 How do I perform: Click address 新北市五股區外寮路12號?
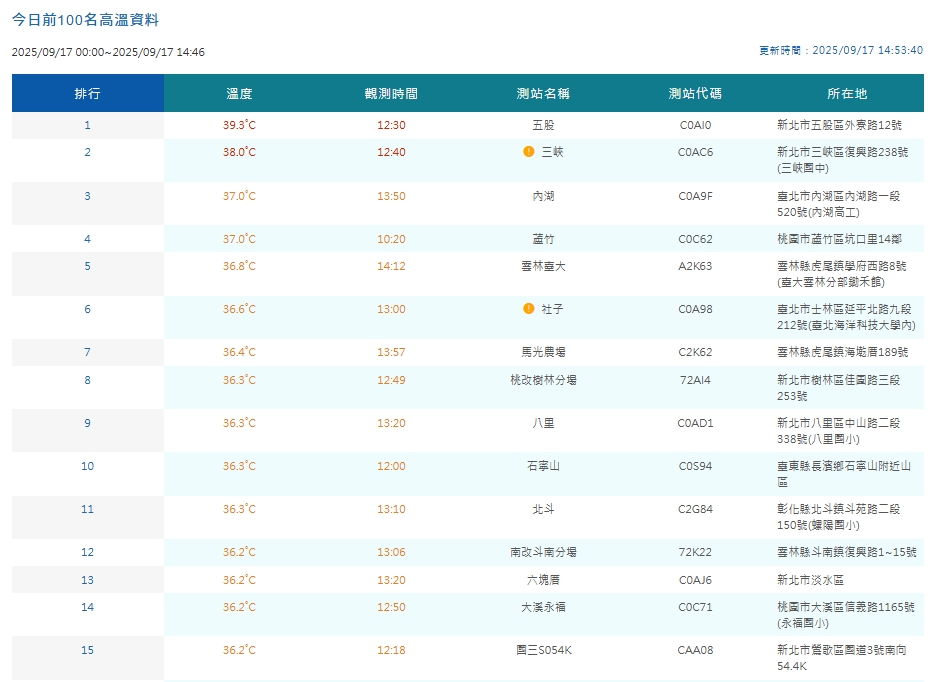click(x=839, y=125)
